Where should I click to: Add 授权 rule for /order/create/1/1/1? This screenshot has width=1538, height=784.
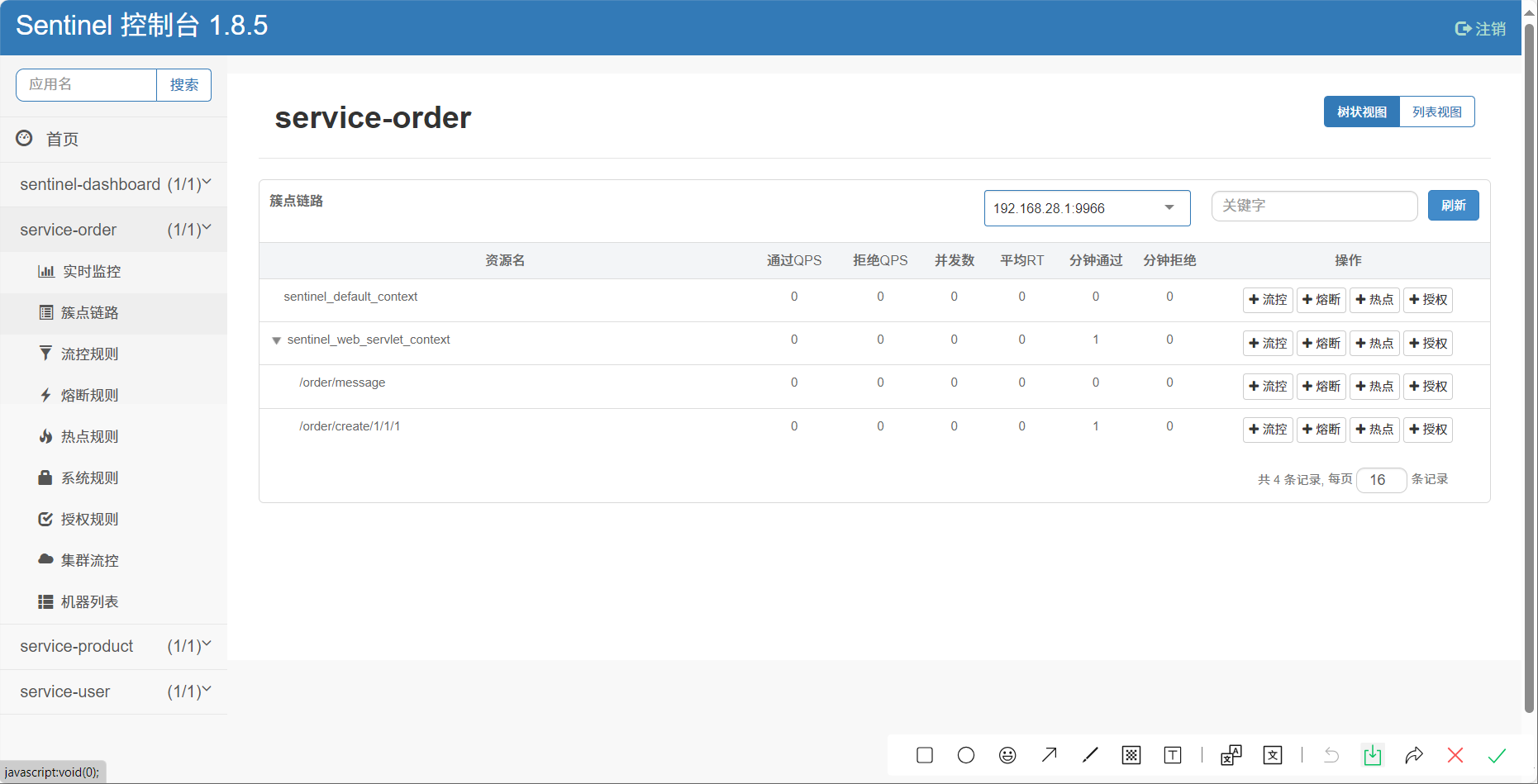pyautogui.click(x=1428, y=430)
